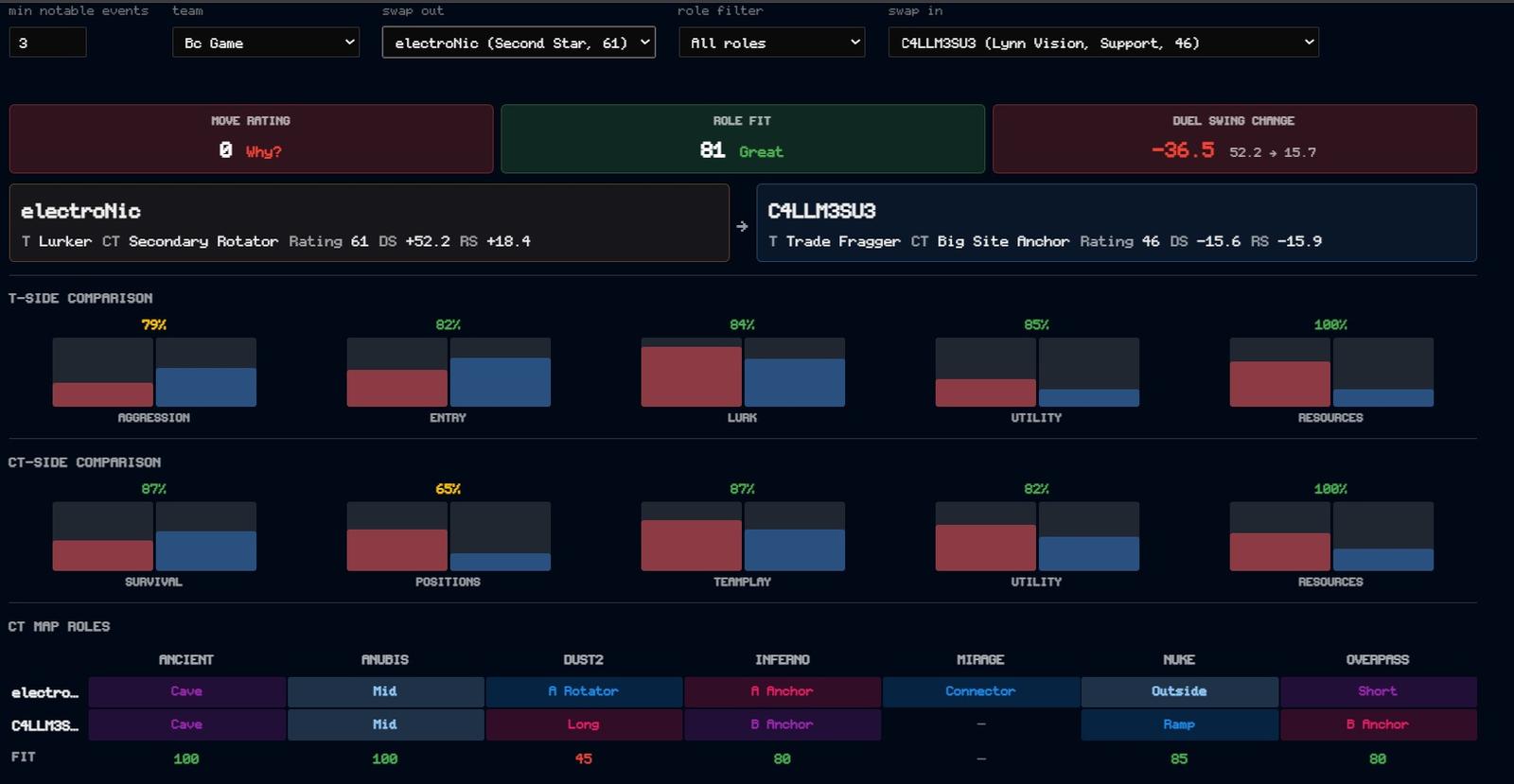Click the Role Fit 81 Great card
Image resolution: width=1514 pixels, height=784 pixels.
(743, 139)
